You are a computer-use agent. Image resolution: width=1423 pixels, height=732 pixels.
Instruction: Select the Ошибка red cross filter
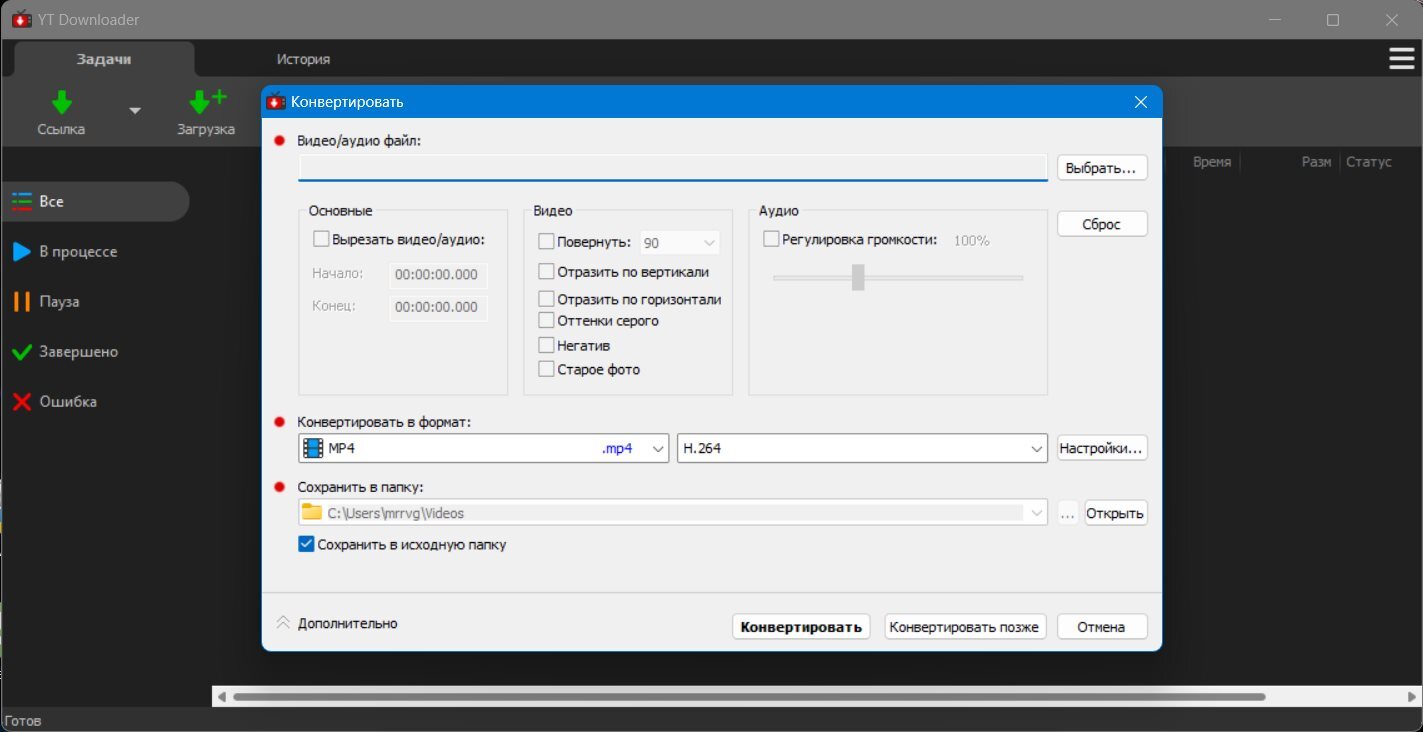point(22,402)
